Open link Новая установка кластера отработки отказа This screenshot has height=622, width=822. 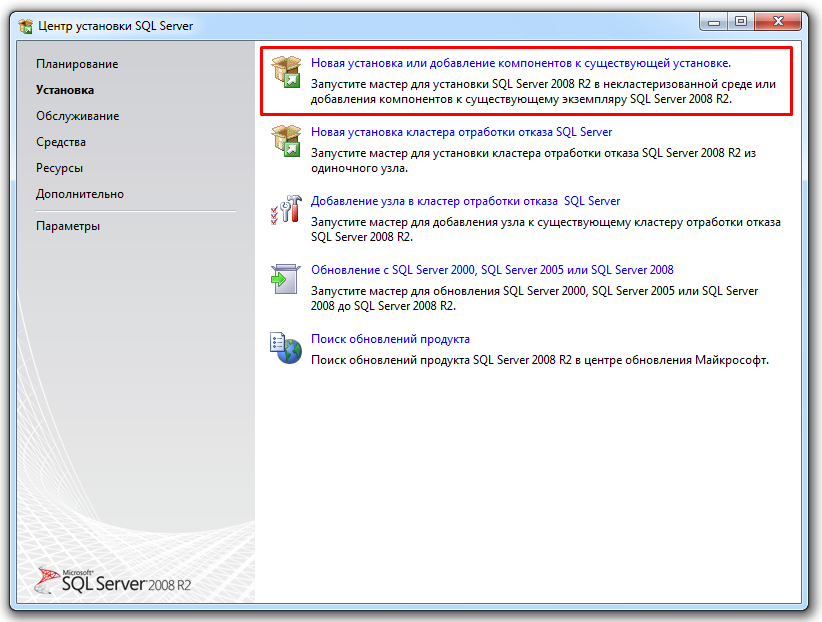pos(461,132)
